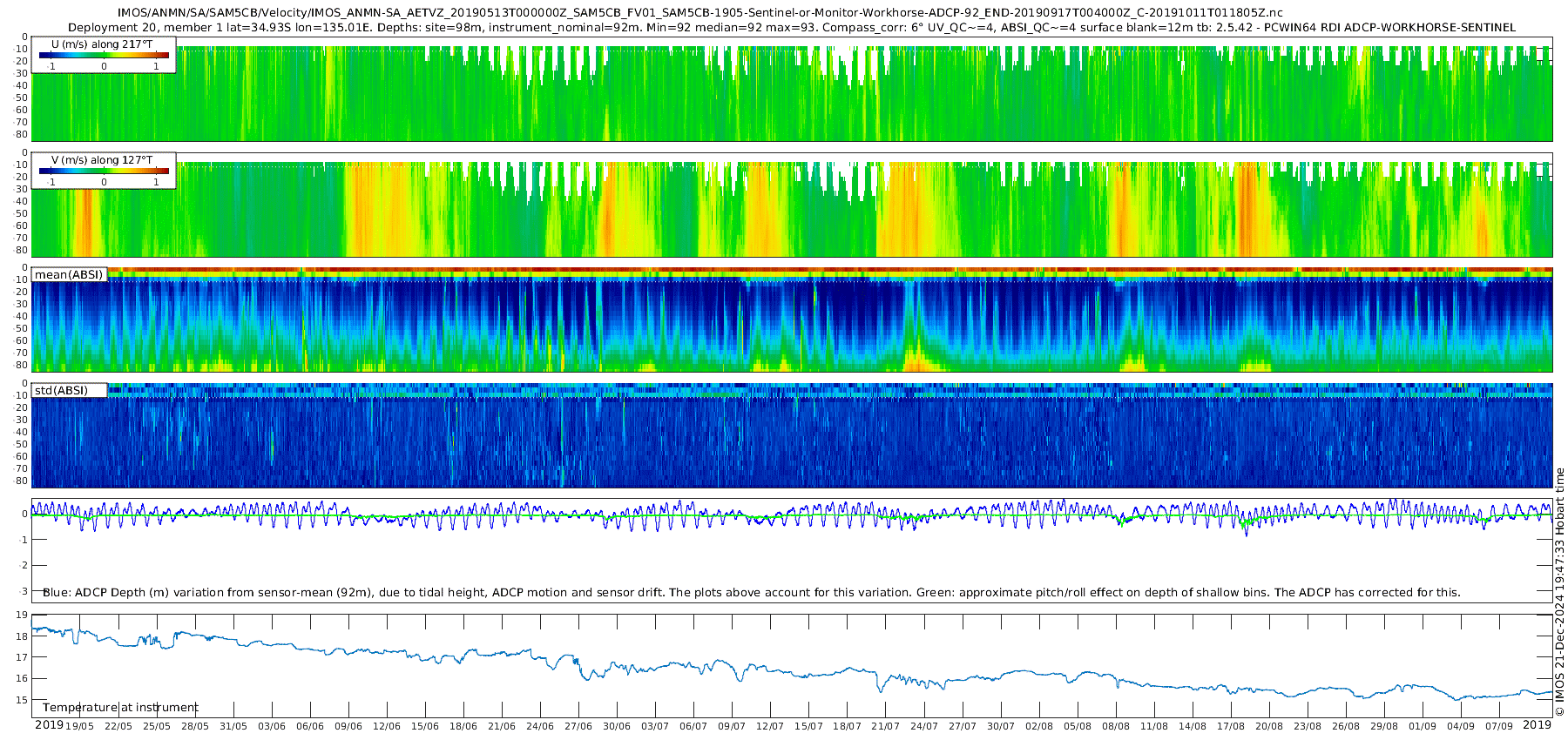The width and height of the screenshot is (1568, 740).
Task: Click the 'U (m/s) along 217°T' legend title
Action: point(102,44)
